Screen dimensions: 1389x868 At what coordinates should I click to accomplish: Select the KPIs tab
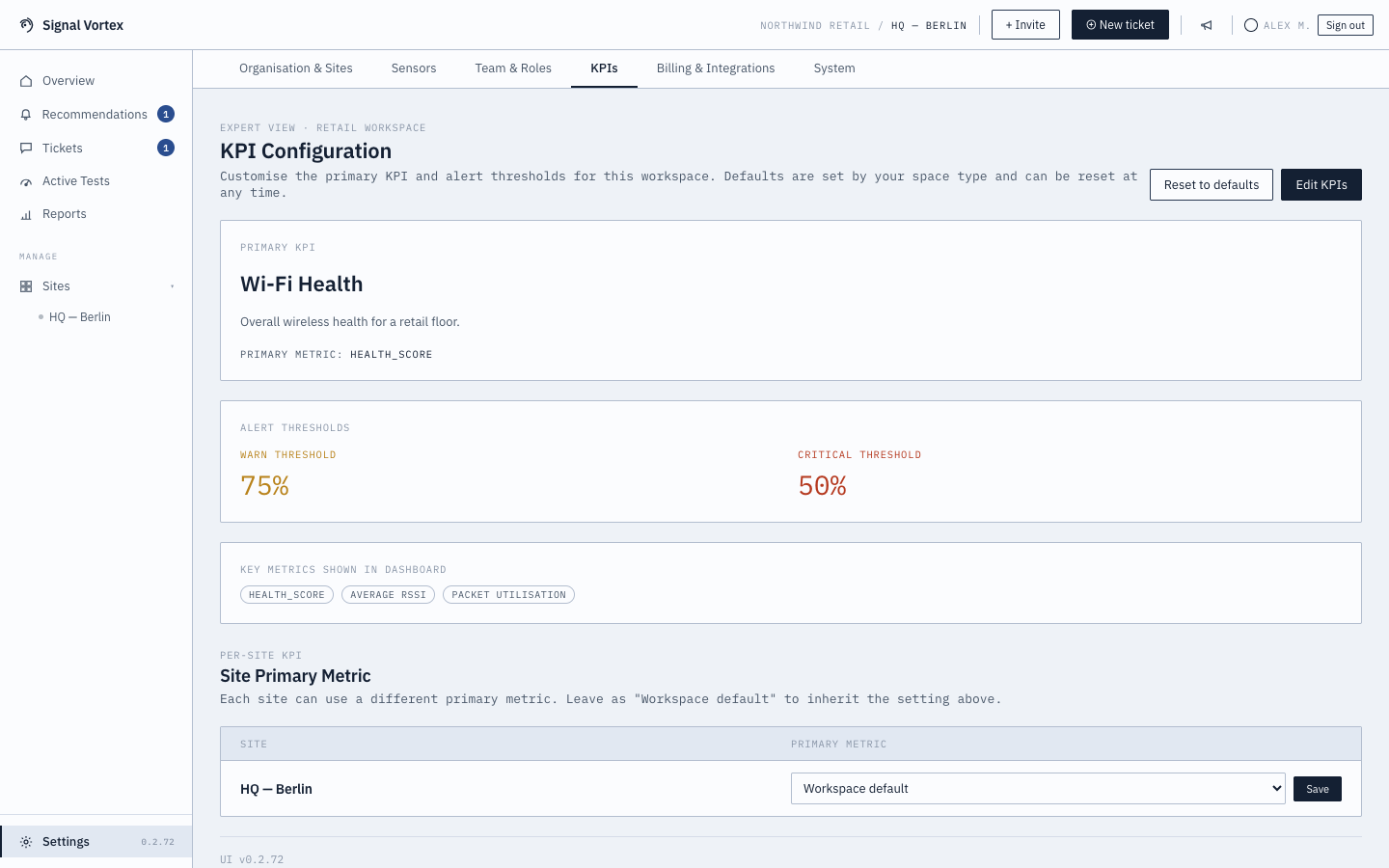(604, 68)
